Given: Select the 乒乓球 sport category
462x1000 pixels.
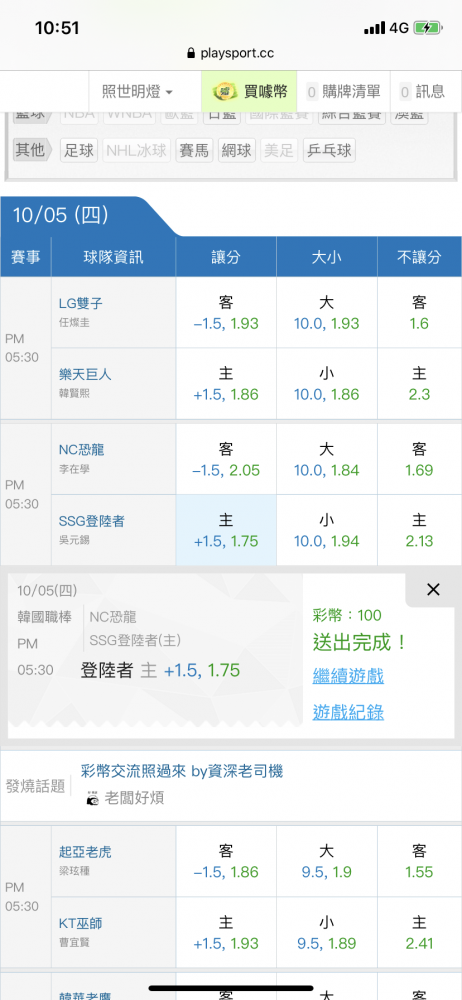Looking at the screenshot, I should click(329, 151).
